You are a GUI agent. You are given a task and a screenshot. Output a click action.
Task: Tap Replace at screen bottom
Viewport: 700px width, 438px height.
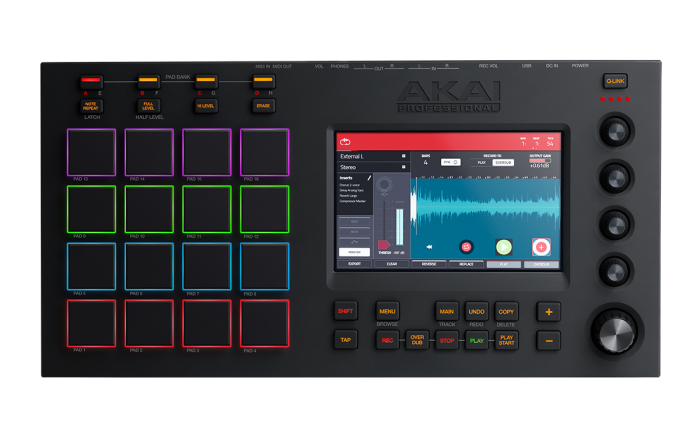coord(467,264)
